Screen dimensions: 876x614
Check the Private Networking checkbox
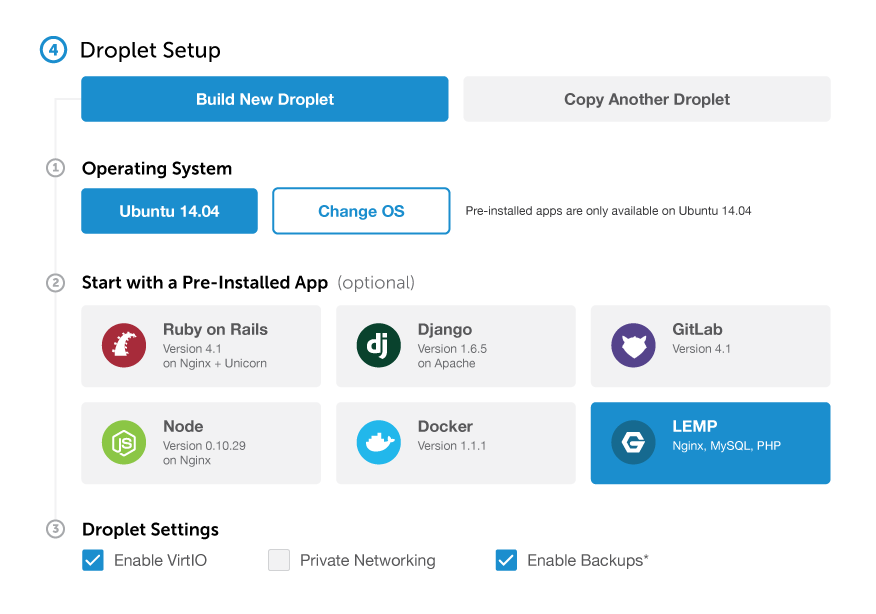coord(279,560)
